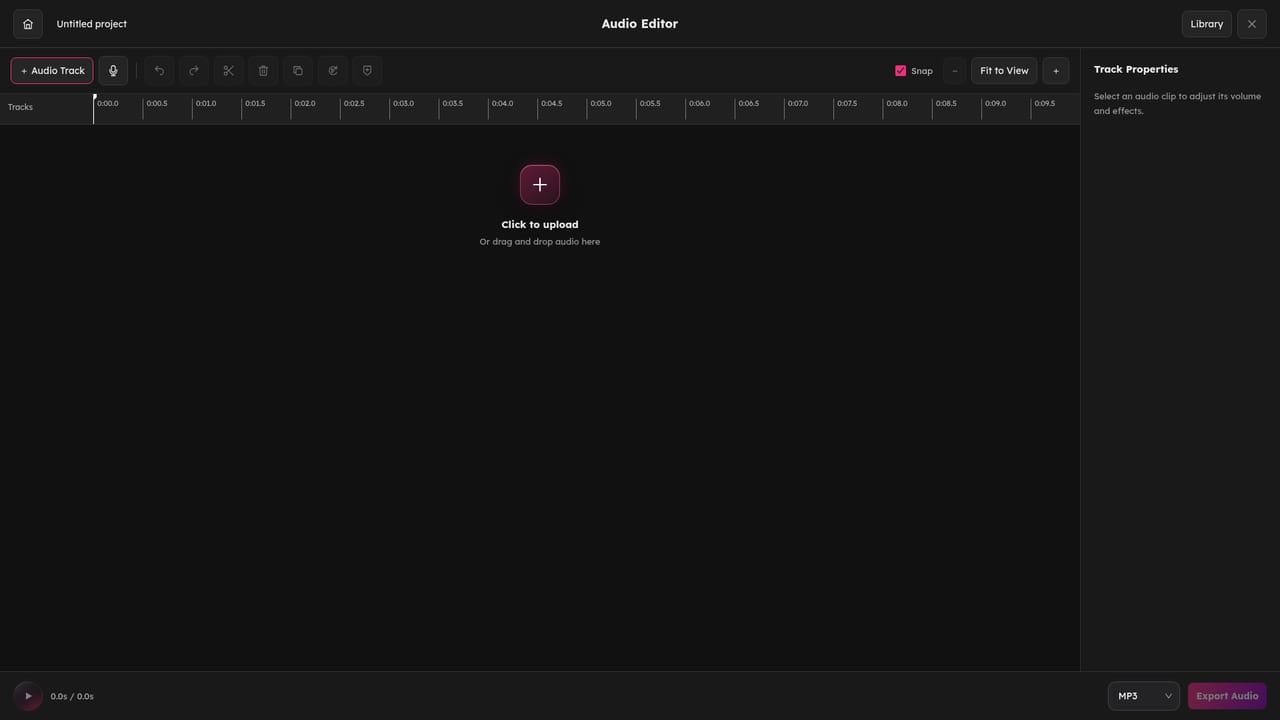Open the MP3 format dropdown
This screenshot has width=1280, height=720.
pos(1144,696)
